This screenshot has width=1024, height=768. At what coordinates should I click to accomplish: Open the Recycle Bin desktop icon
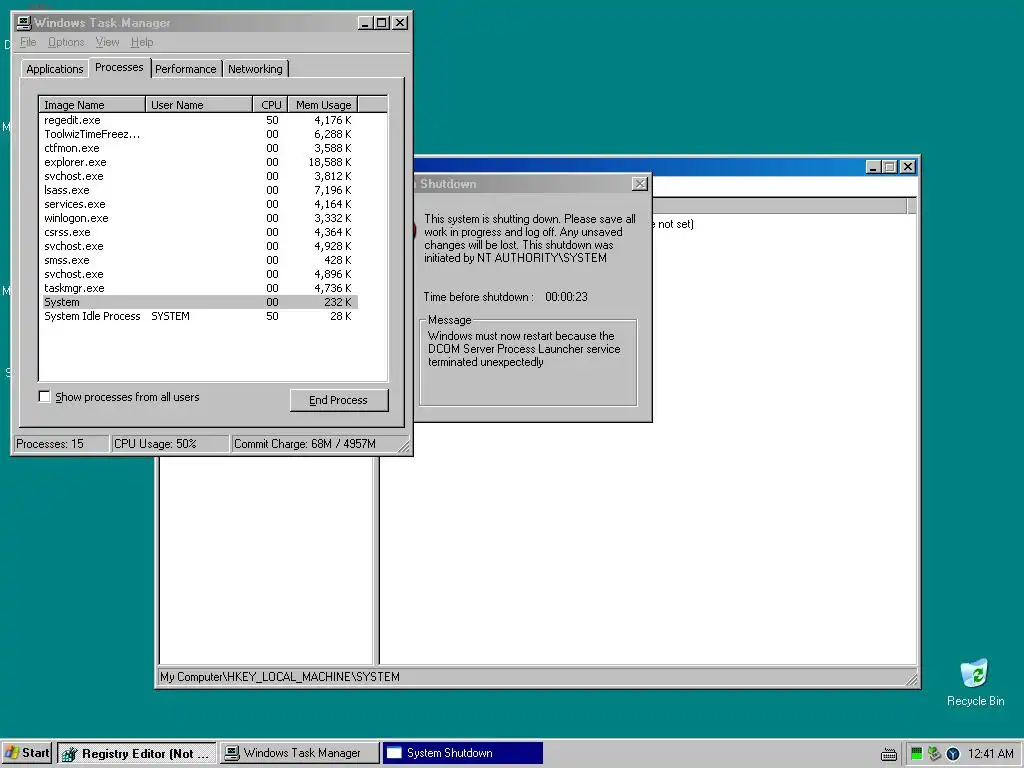click(x=975, y=682)
